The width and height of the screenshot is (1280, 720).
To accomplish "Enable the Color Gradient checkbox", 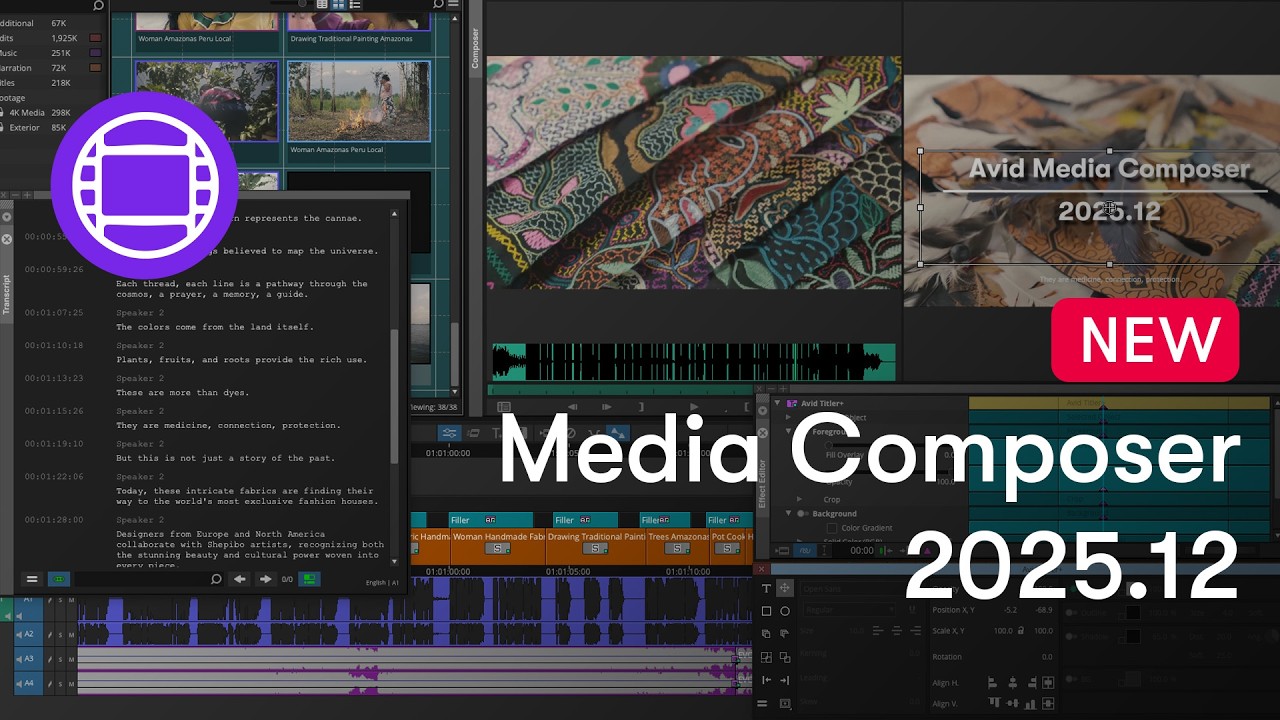I will (831, 528).
